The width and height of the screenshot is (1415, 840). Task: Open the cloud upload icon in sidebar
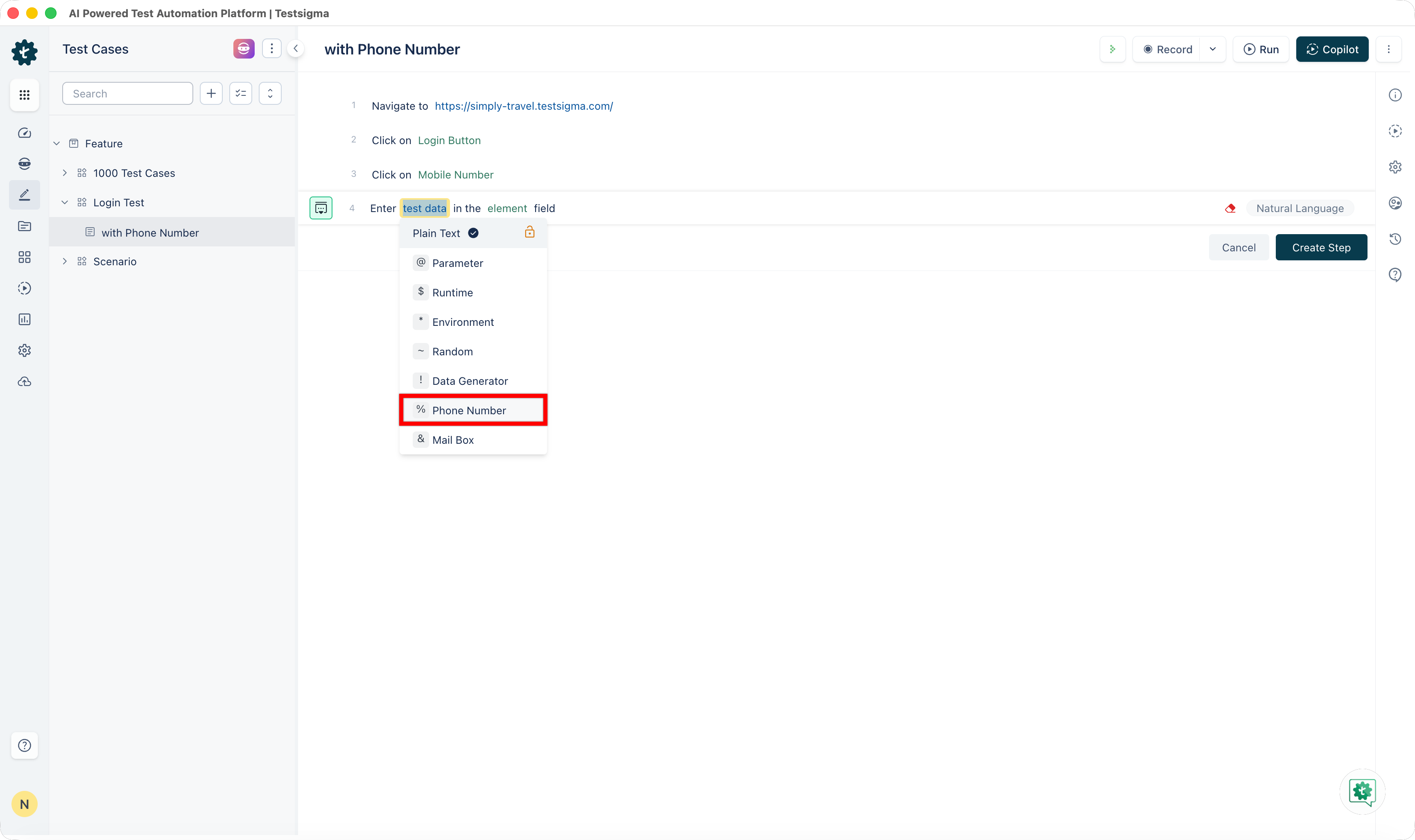(24, 382)
